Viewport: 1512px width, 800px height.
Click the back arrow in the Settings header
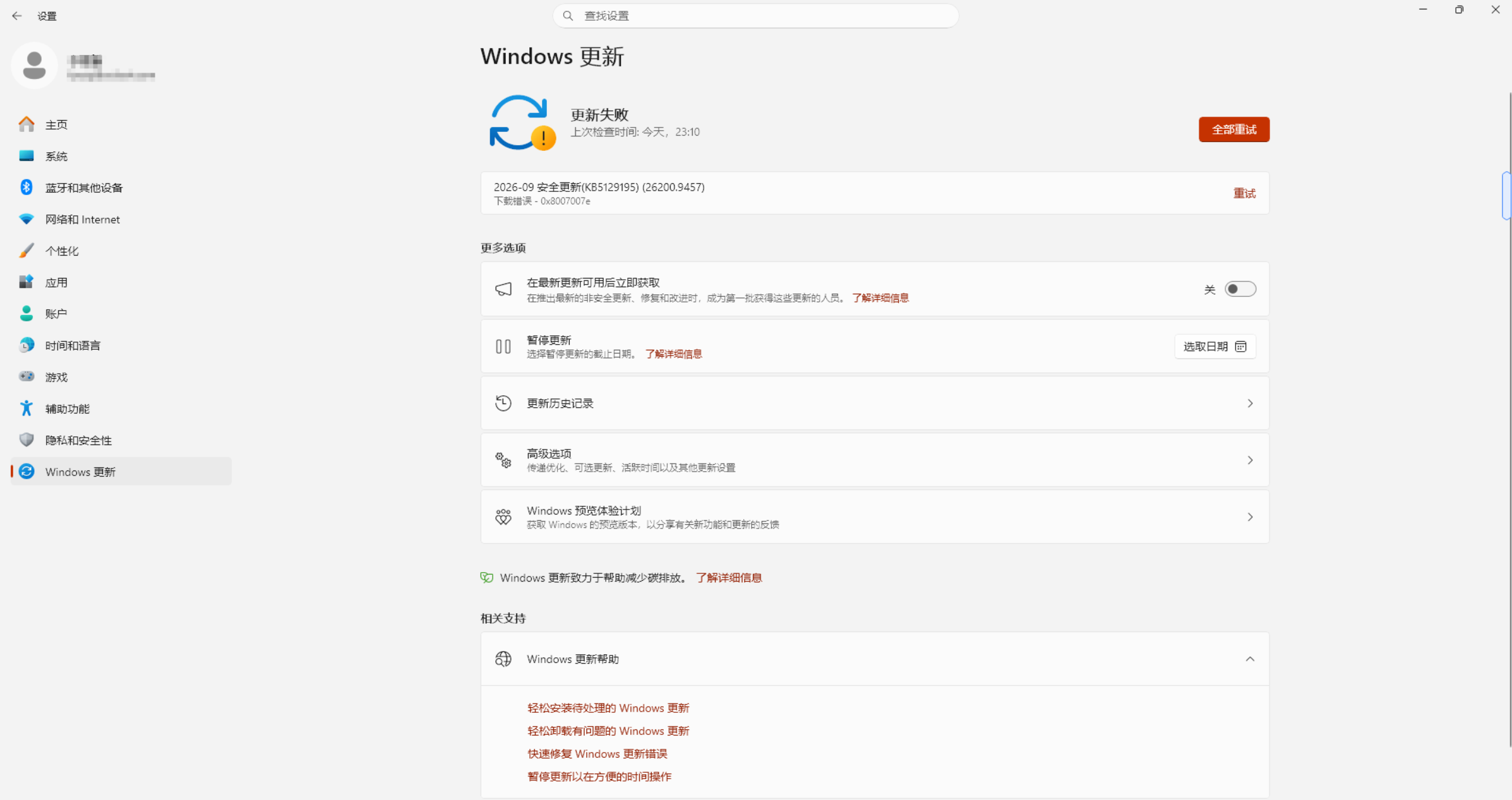pyautogui.click(x=17, y=16)
